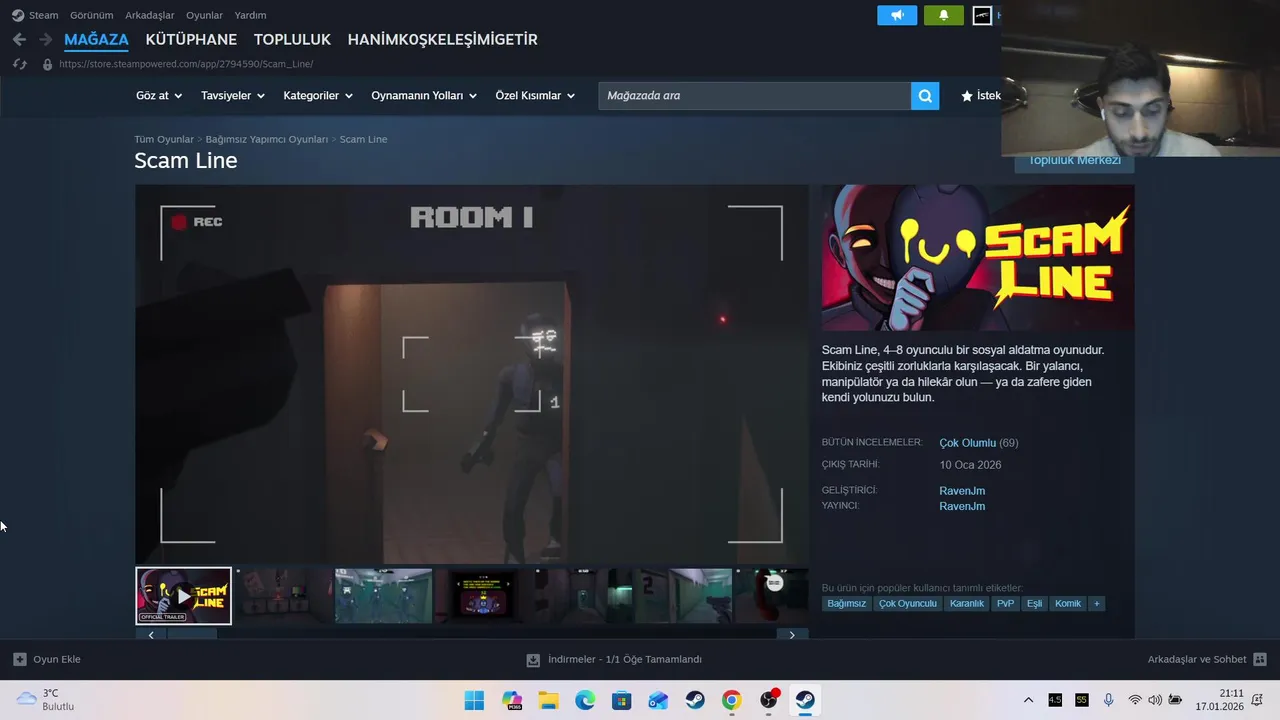Open the Wi-Fi network tray icon
The image size is (1280, 720).
1135,700
